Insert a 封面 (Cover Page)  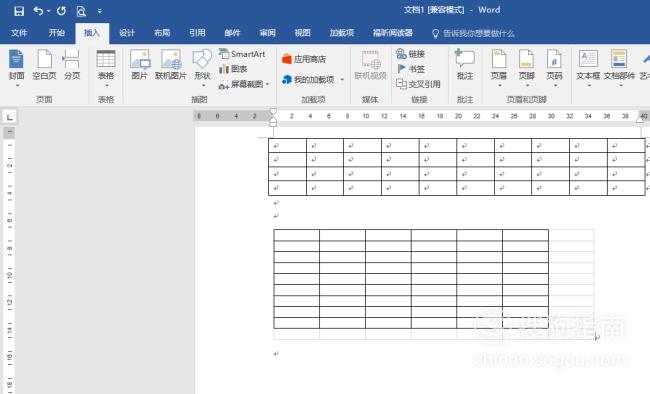point(17,65)
